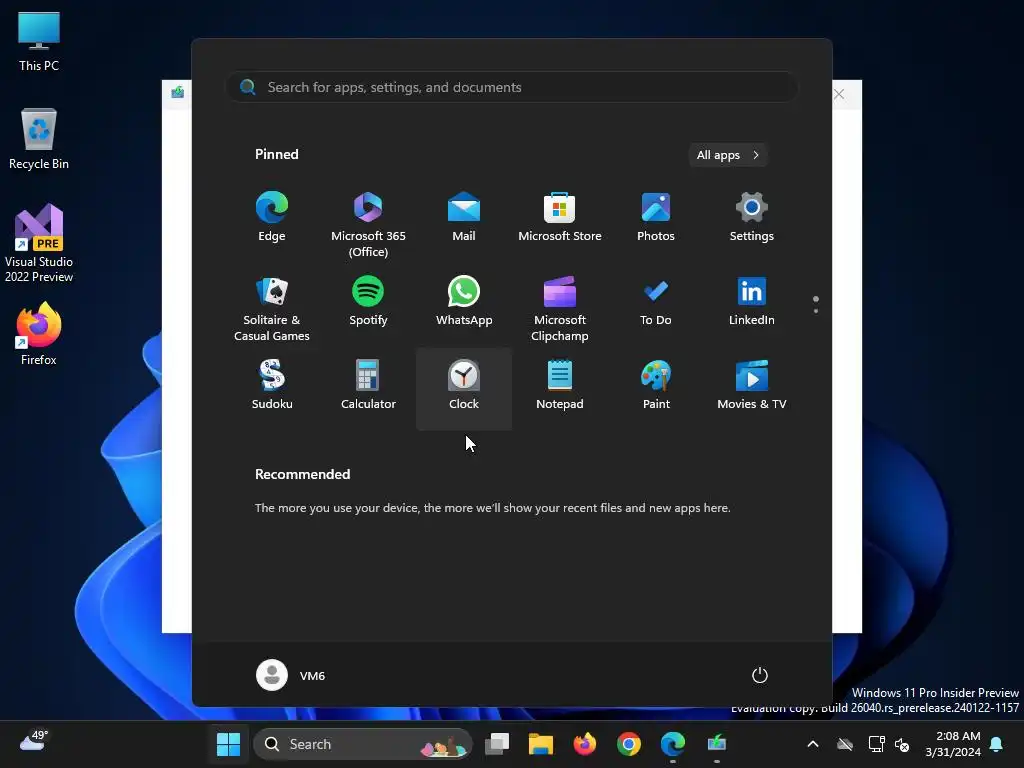Viewport: 1024px width, 768px height.
Task: Open the This PC desktop icon
Action: (x=39, y=42)
